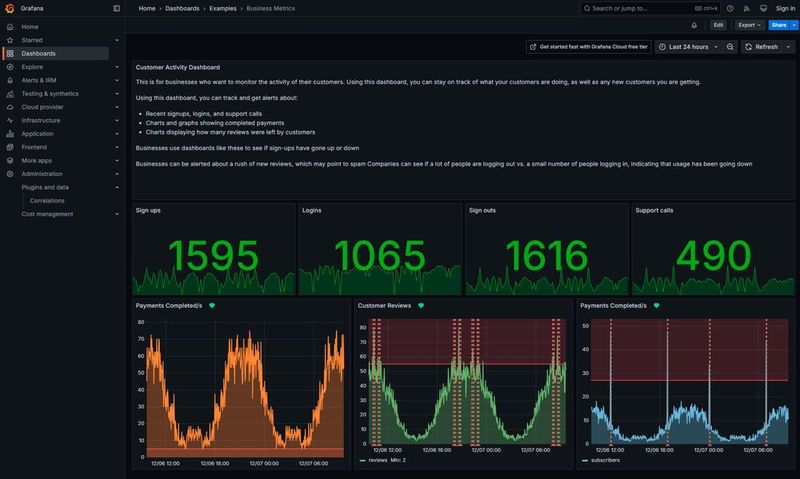The height and width of the screenshot is (479, 800).
Task: Expand the Testing & synthetics chevron
Action: [x=117, y=93]
